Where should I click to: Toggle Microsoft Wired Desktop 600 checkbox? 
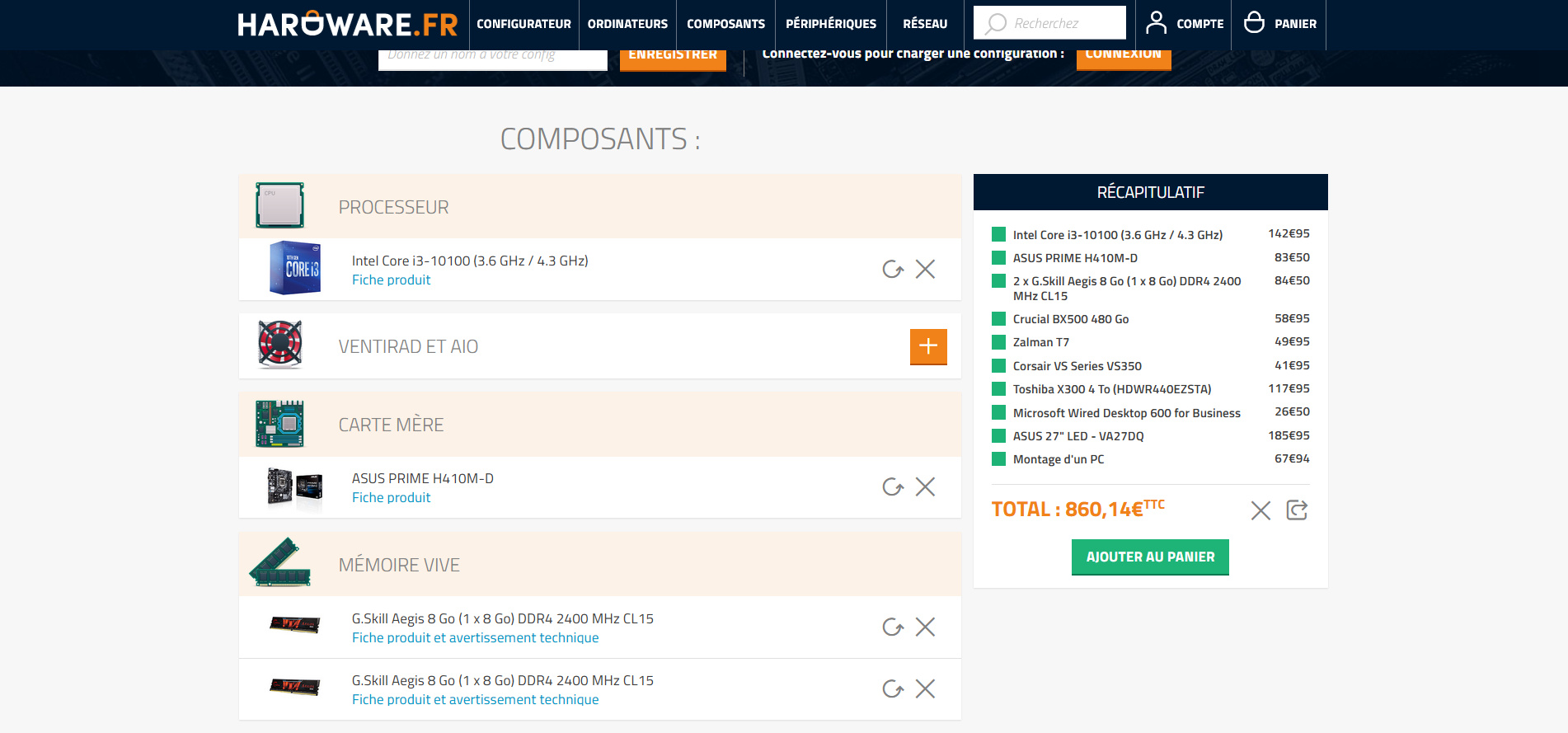point(998,412)
